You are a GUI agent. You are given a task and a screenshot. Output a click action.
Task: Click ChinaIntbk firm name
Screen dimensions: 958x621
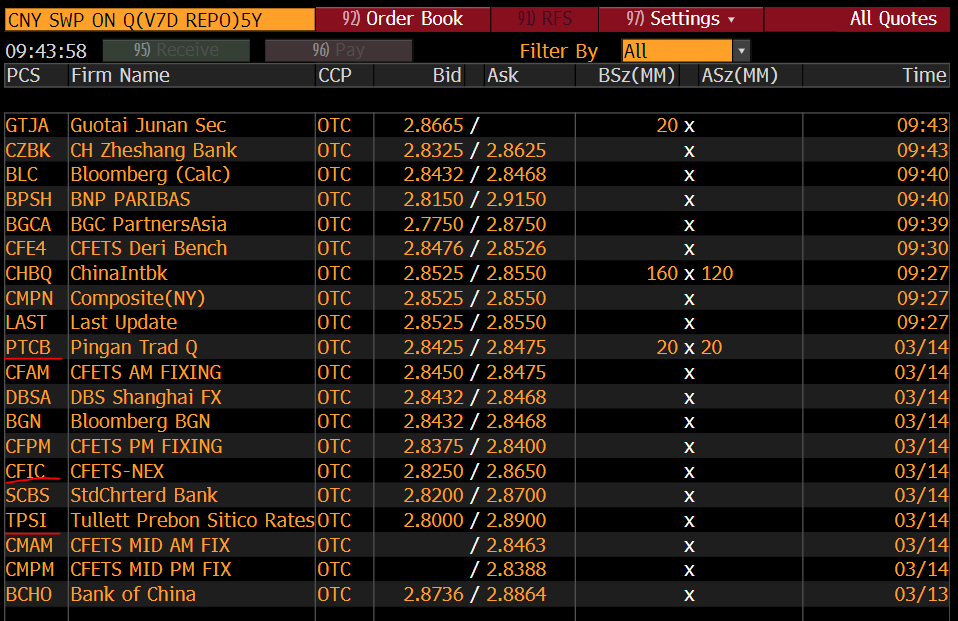pos(119,273)
